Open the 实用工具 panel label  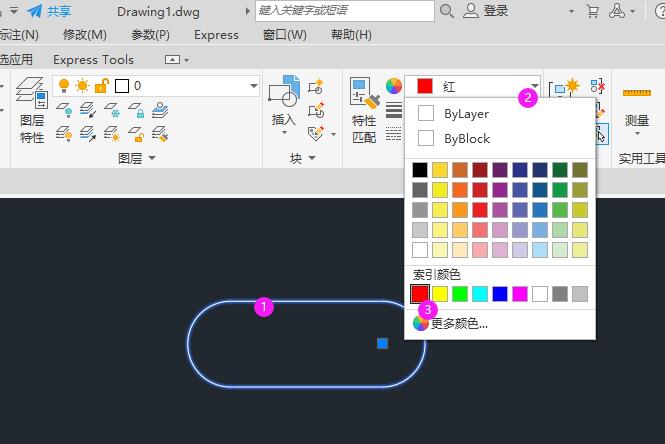pyautogui.click(x=641, y=159)
